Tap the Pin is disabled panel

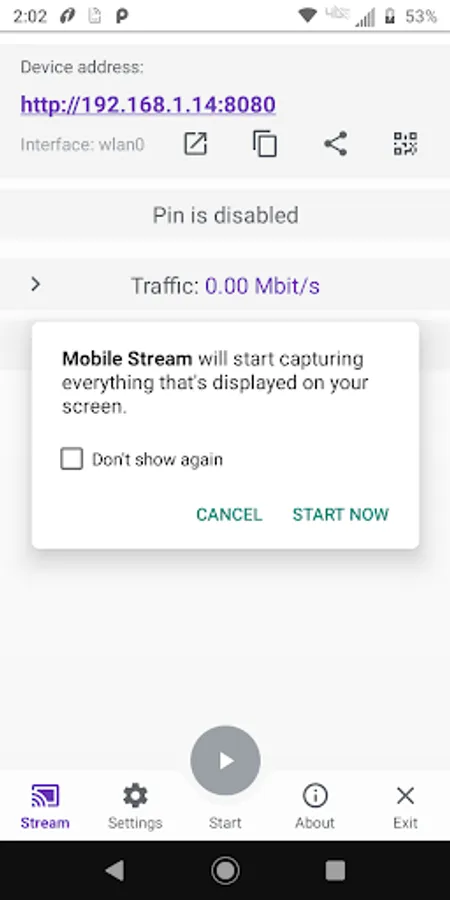coord(225,215)
